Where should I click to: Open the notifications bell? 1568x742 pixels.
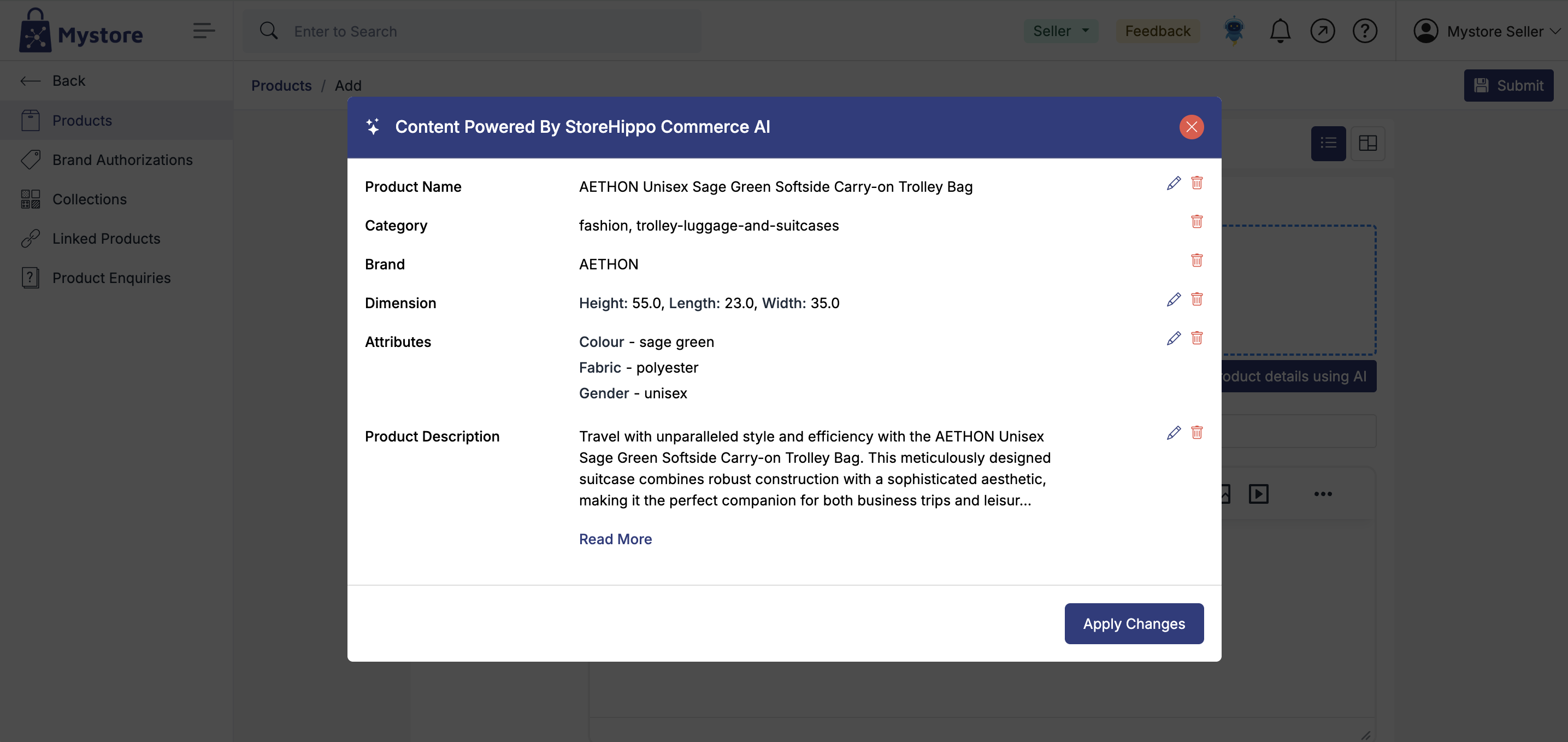(1280, 31)
